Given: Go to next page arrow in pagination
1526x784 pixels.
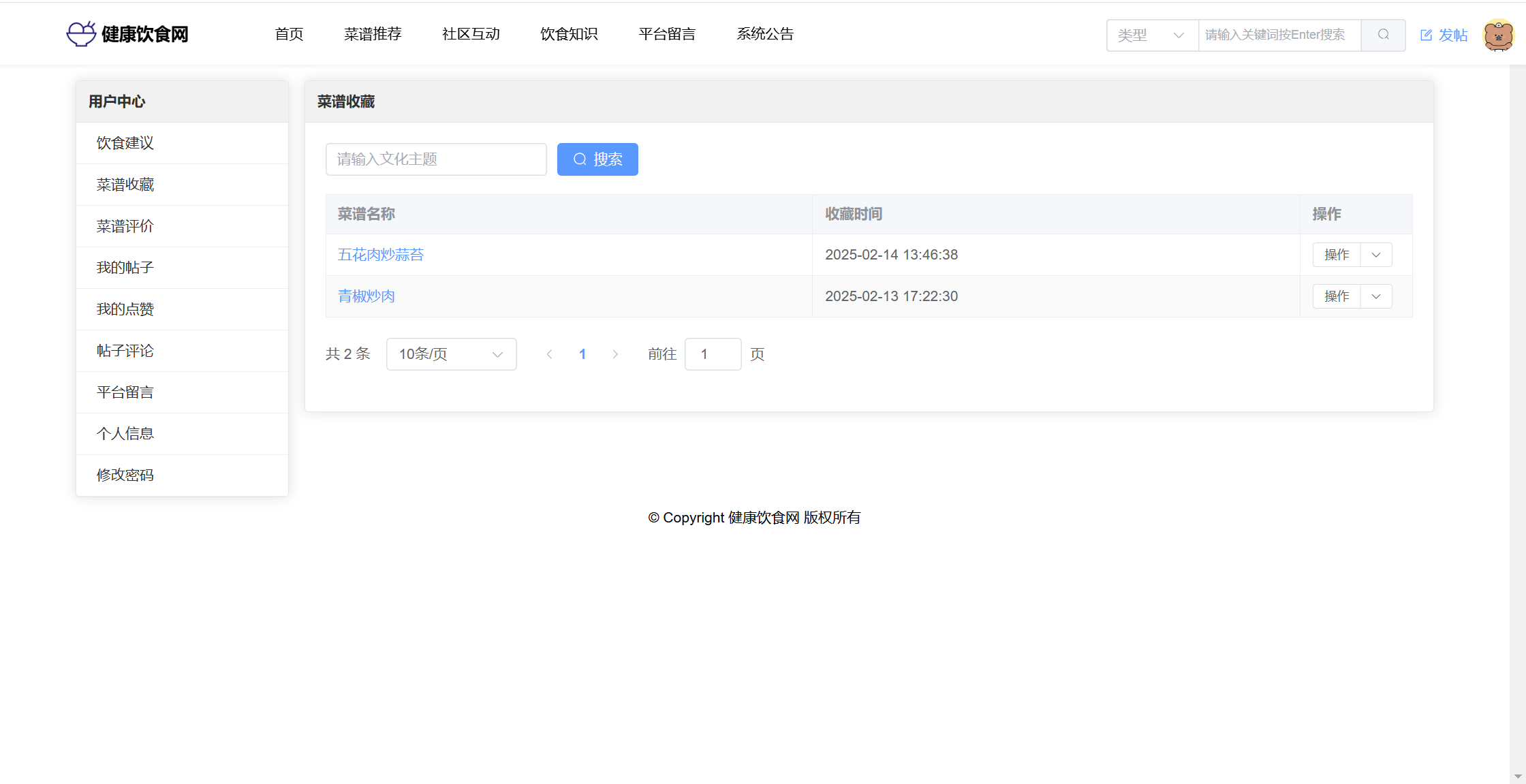Looking at the screenshot, I should pyautogui.click(x=615, y=354).
